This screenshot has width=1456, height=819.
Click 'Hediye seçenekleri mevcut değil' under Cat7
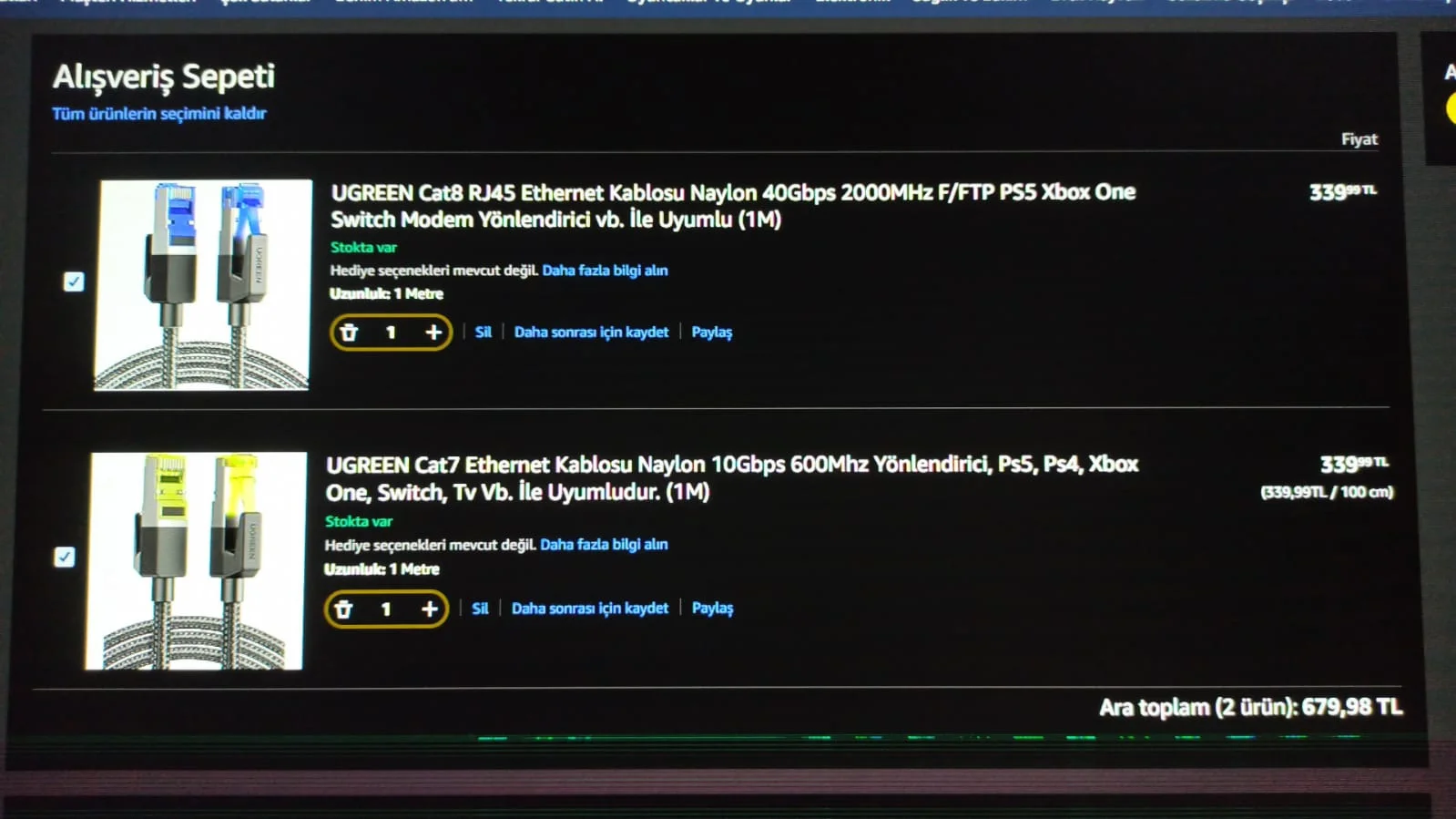(x=430, y=545)
